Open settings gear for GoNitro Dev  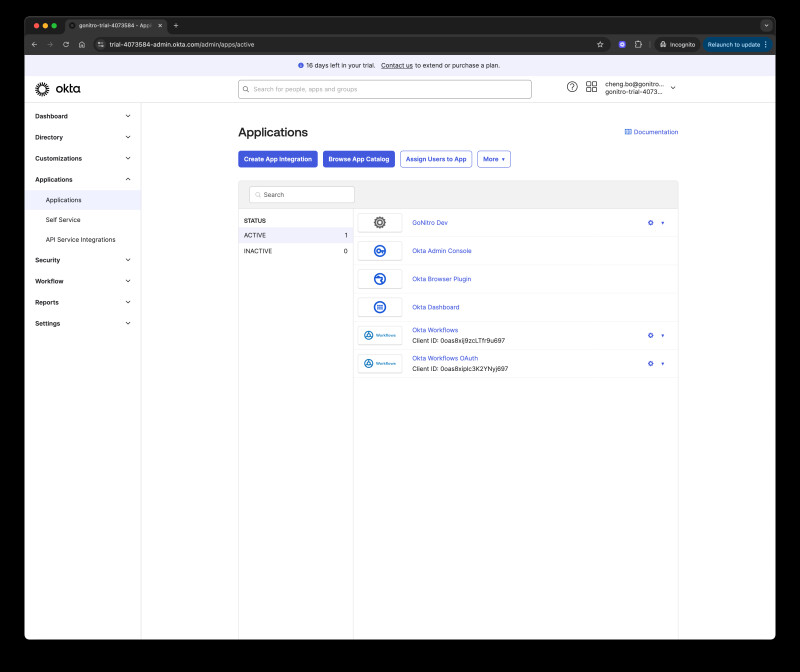pyautogui.click(x=651, y=222)
